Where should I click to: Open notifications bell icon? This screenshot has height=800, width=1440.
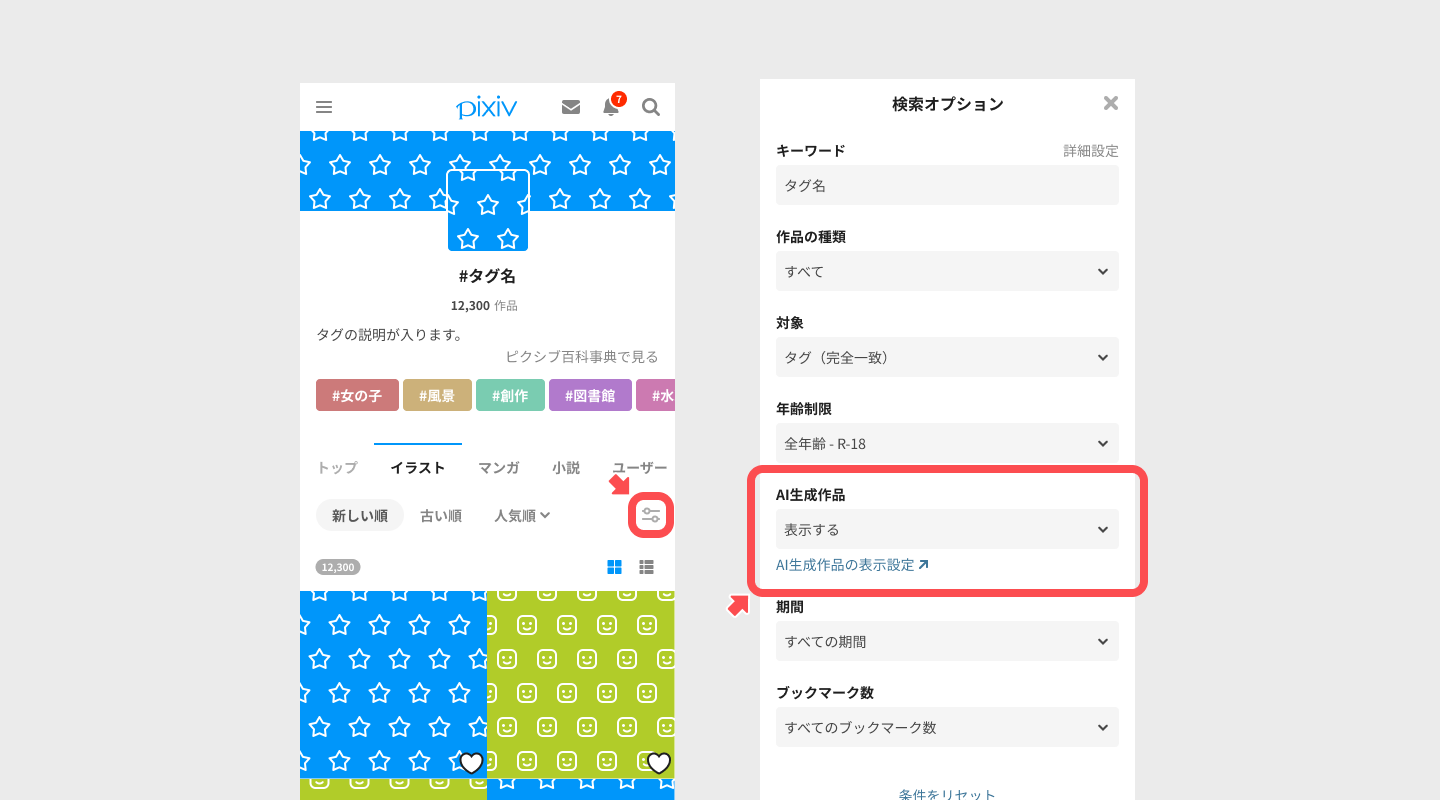tap(611, 106)
